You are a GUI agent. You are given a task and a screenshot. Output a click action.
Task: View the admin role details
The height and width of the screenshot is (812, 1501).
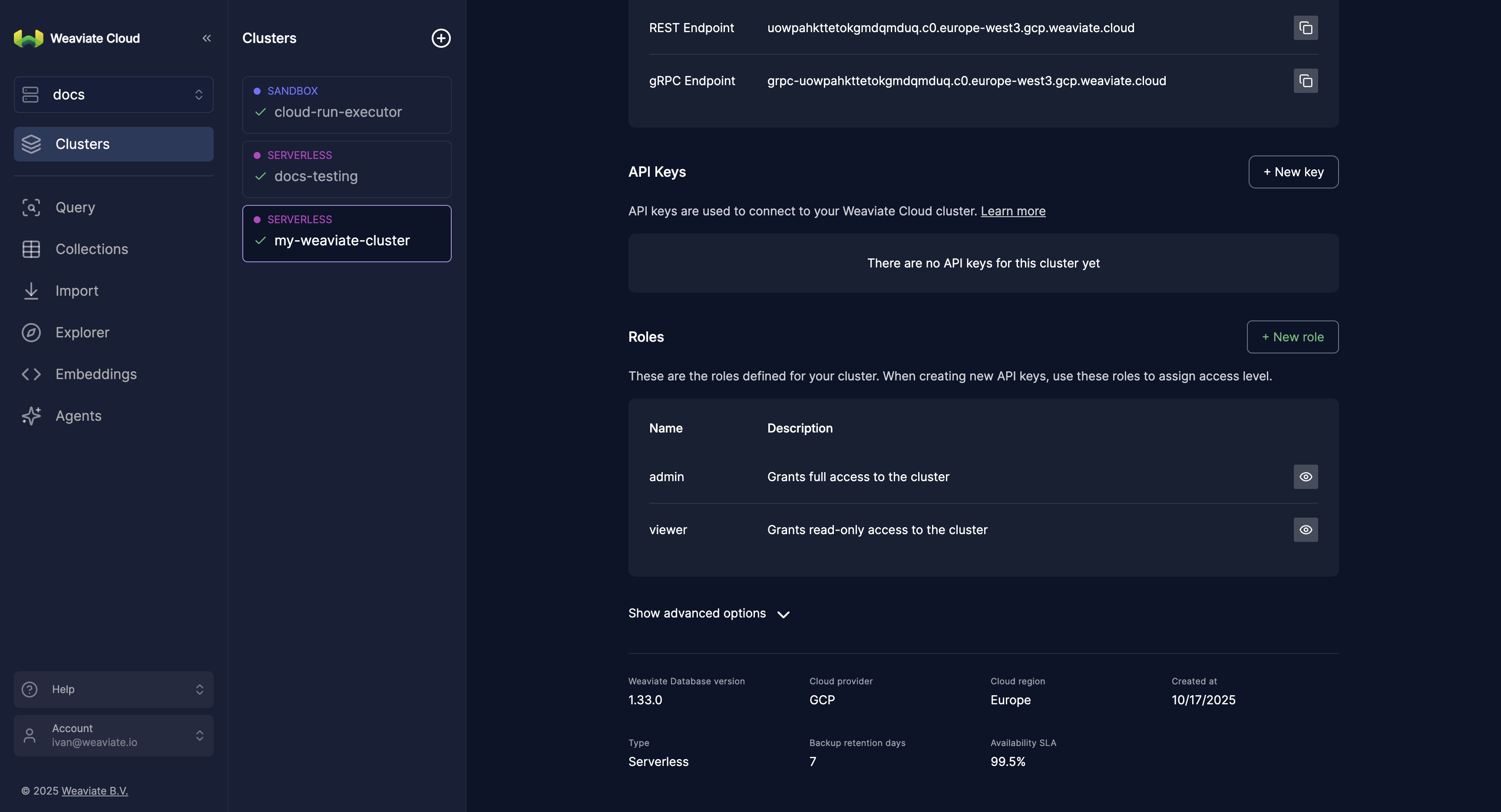1305,477
